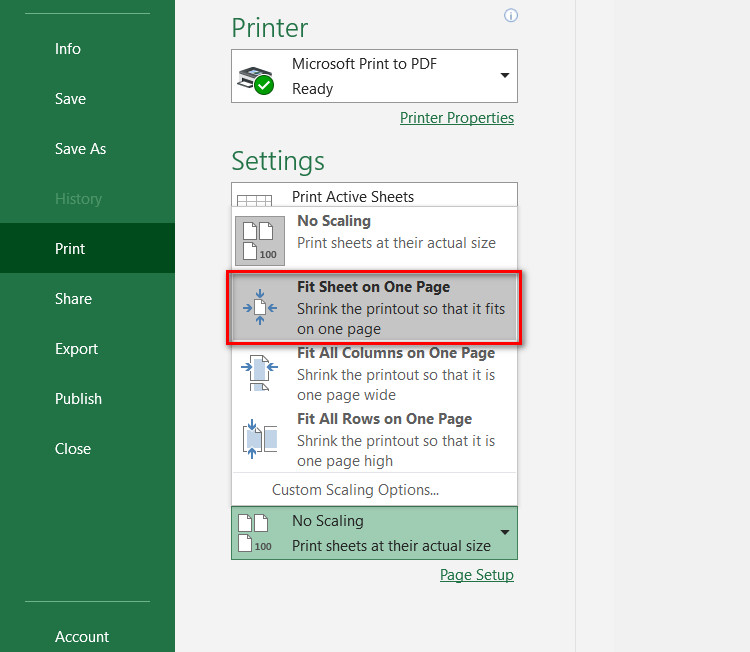This screenshot has width=750, height=652.
Task: Open Custom Scaling Options
Action: [355, 490]
